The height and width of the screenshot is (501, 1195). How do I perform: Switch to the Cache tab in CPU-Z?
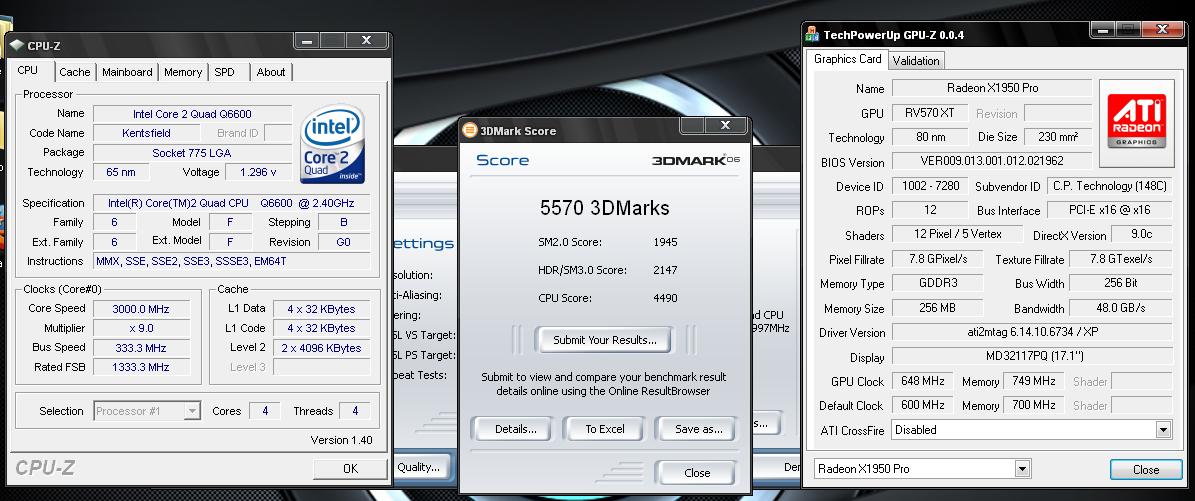click(75, 72)
